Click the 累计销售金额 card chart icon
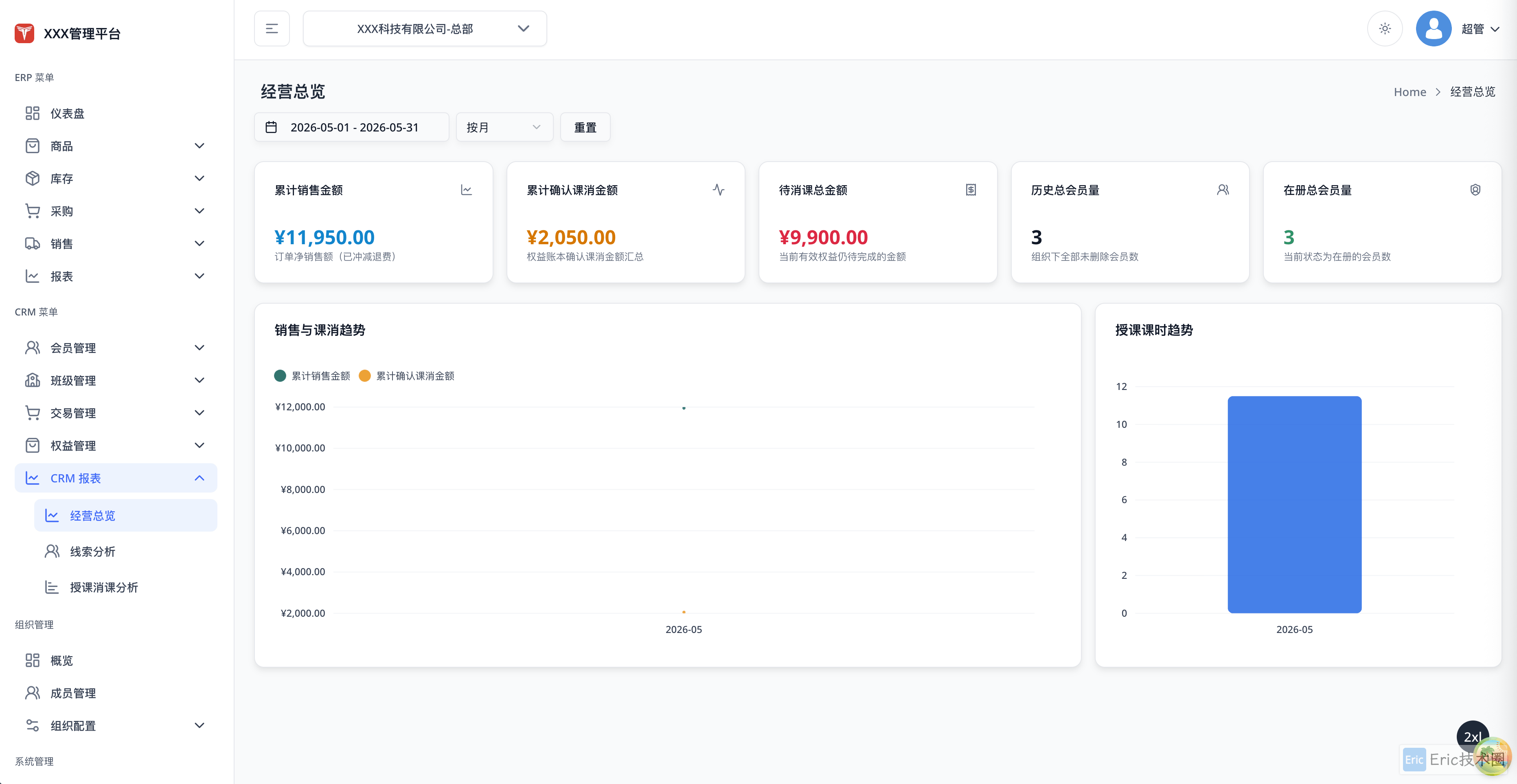 [467, 190]
